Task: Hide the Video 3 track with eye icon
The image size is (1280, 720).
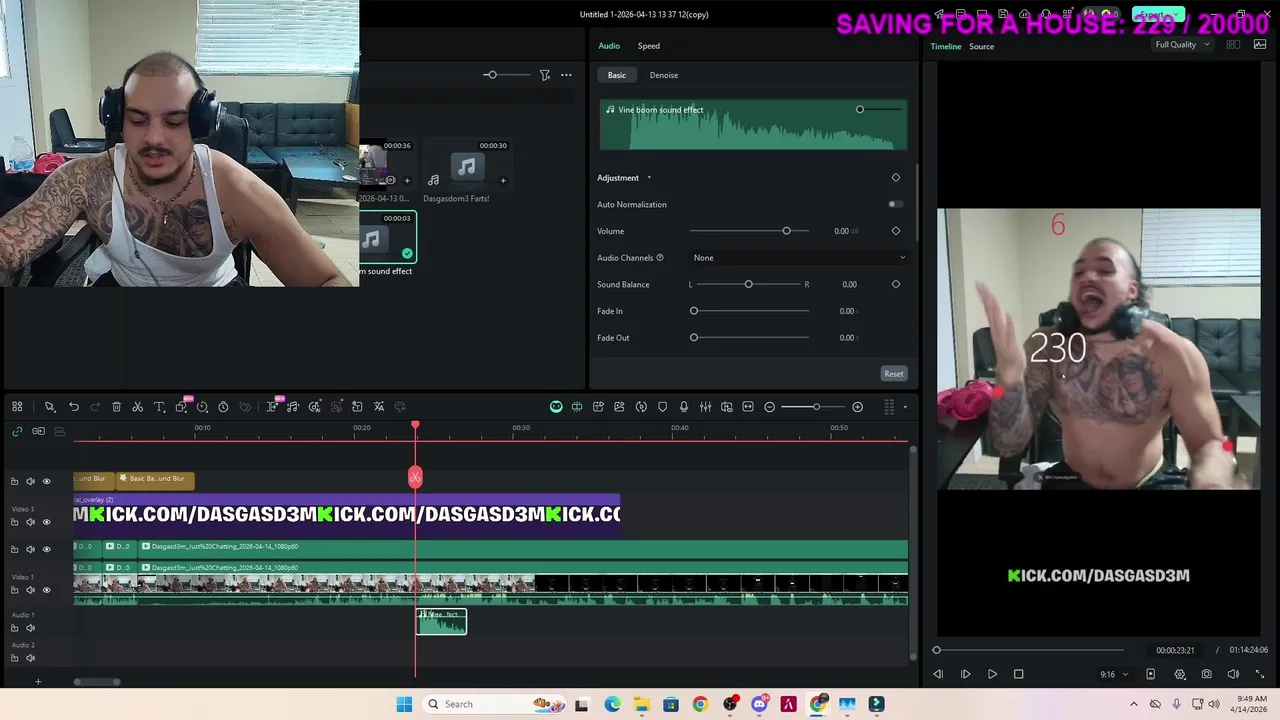Action: pos(46,522)
